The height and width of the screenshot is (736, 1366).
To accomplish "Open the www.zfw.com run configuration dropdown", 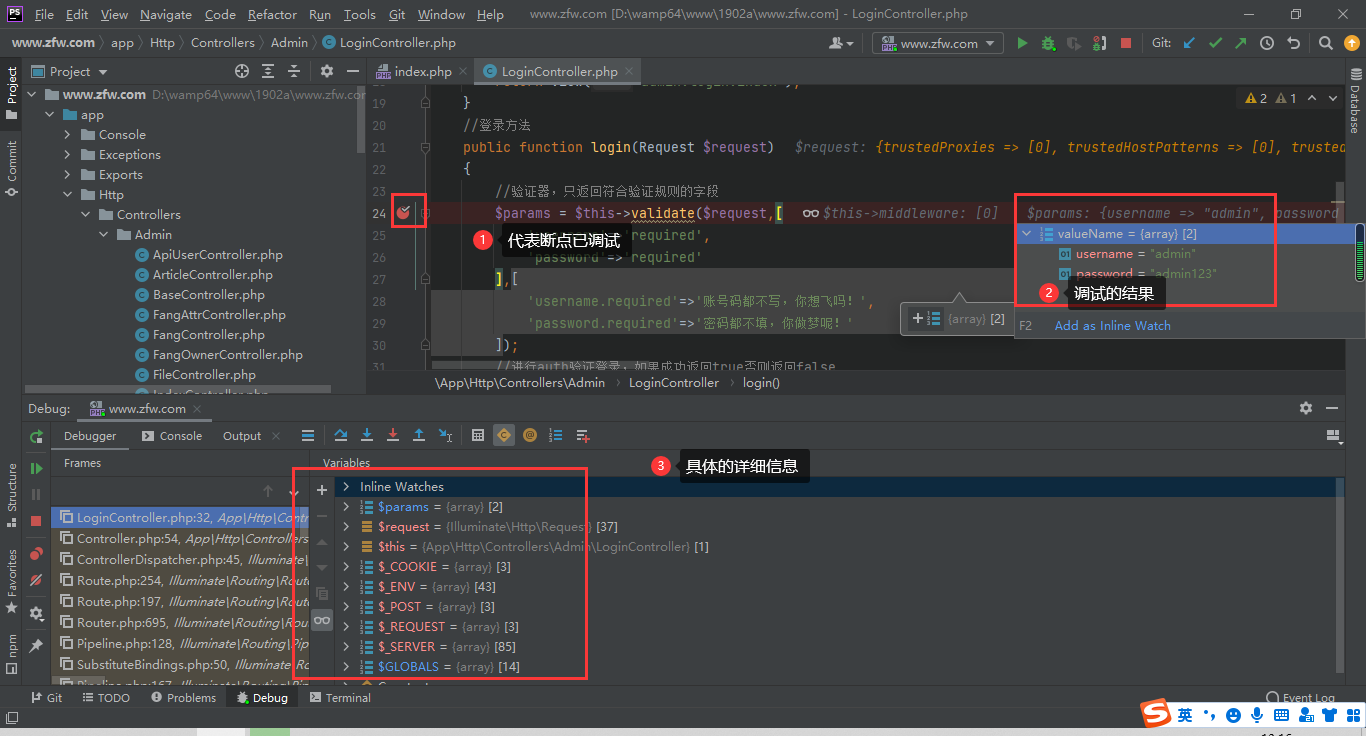I will 937,43.
